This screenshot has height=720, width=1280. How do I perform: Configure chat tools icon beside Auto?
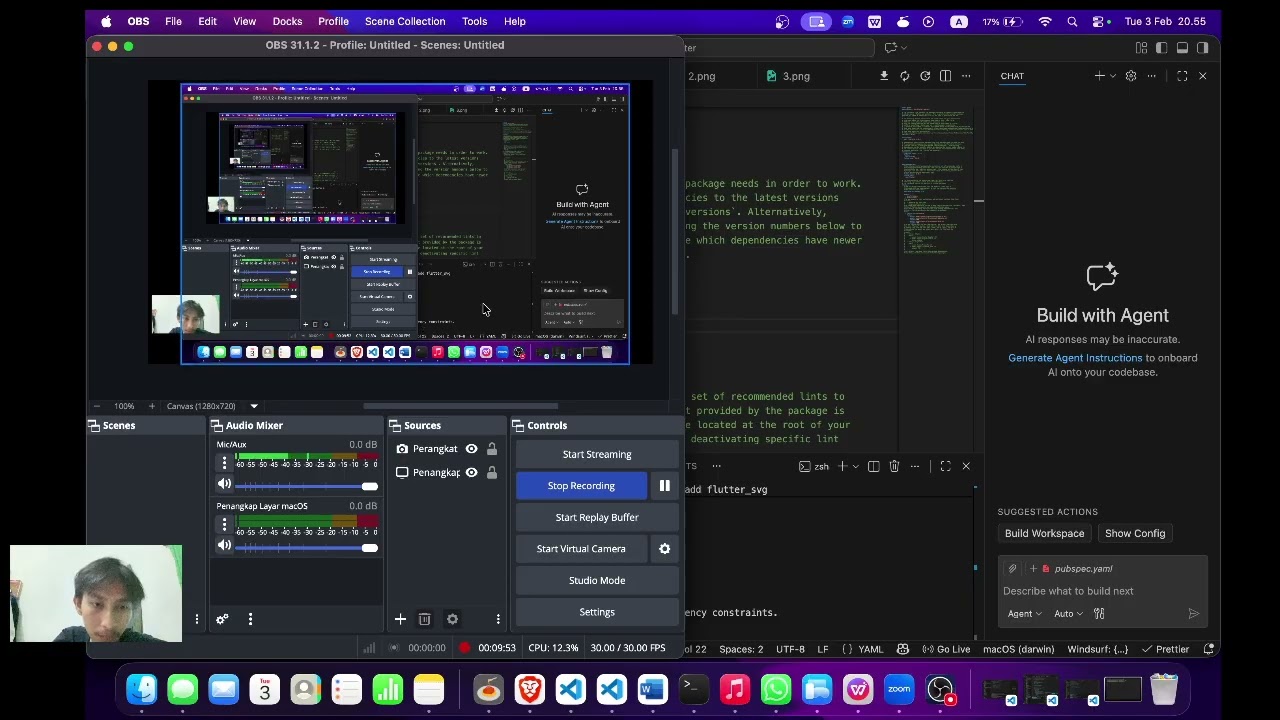pos(1099,614)
